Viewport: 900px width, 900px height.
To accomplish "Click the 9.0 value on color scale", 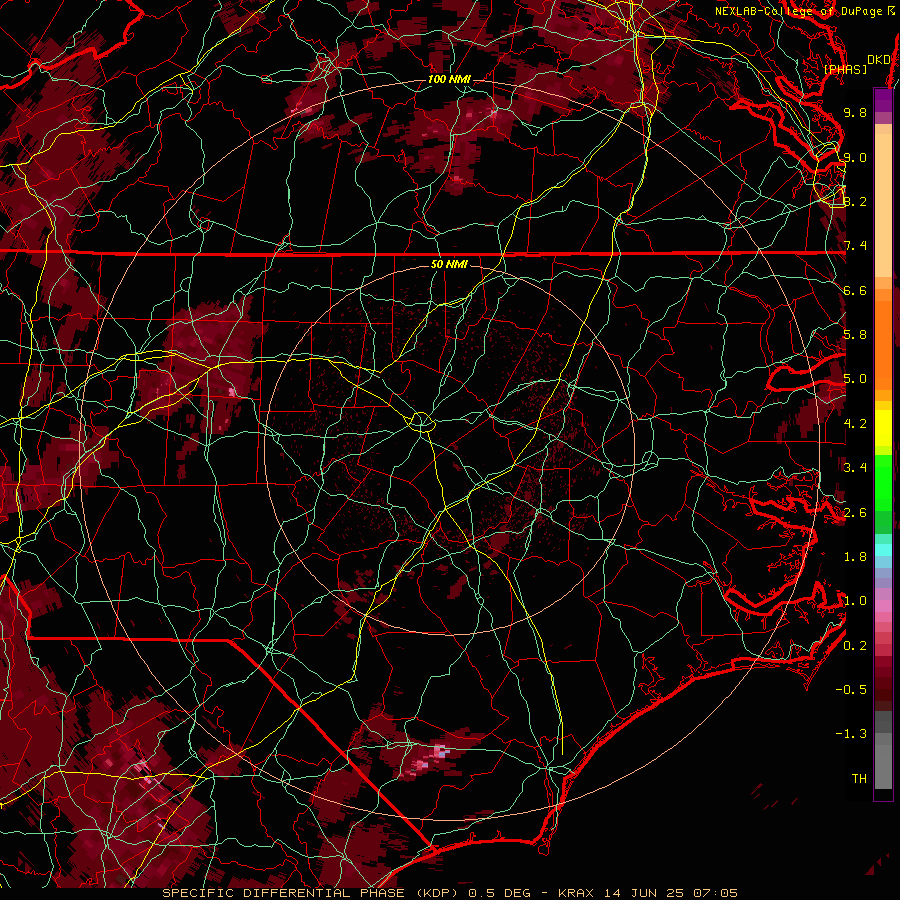I will pos(855,157).
